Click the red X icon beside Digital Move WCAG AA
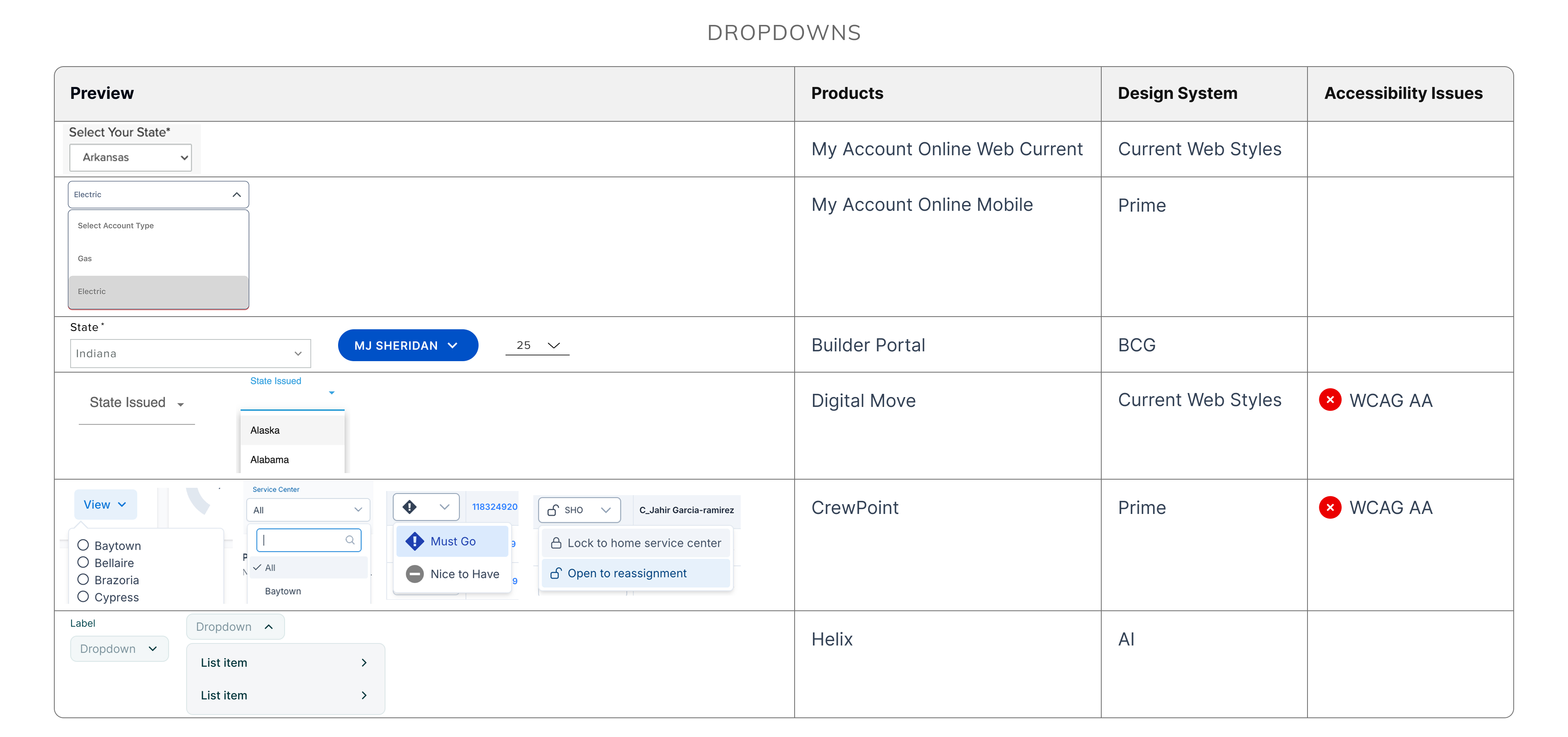This screenshot has height=737, width=1568. coord(1330,400)
